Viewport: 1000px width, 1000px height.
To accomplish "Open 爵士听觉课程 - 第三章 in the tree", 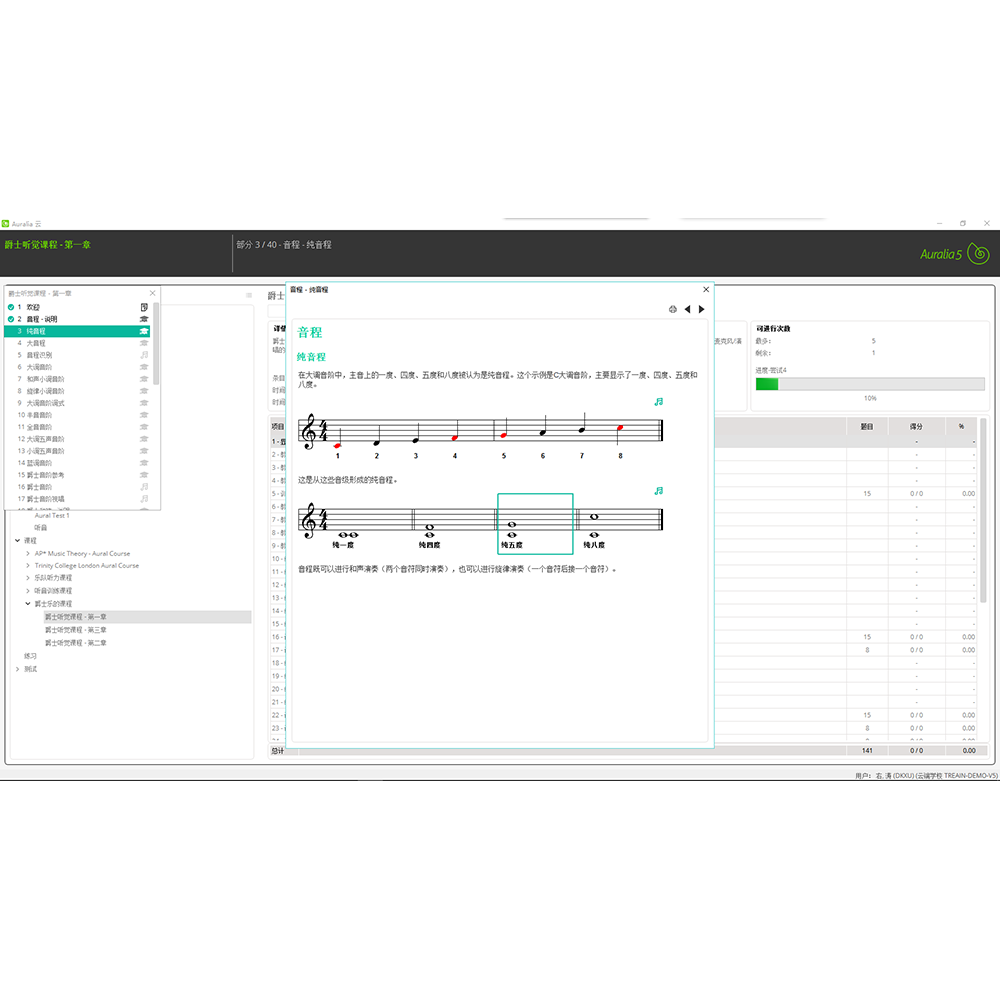I will pos(76,630).
